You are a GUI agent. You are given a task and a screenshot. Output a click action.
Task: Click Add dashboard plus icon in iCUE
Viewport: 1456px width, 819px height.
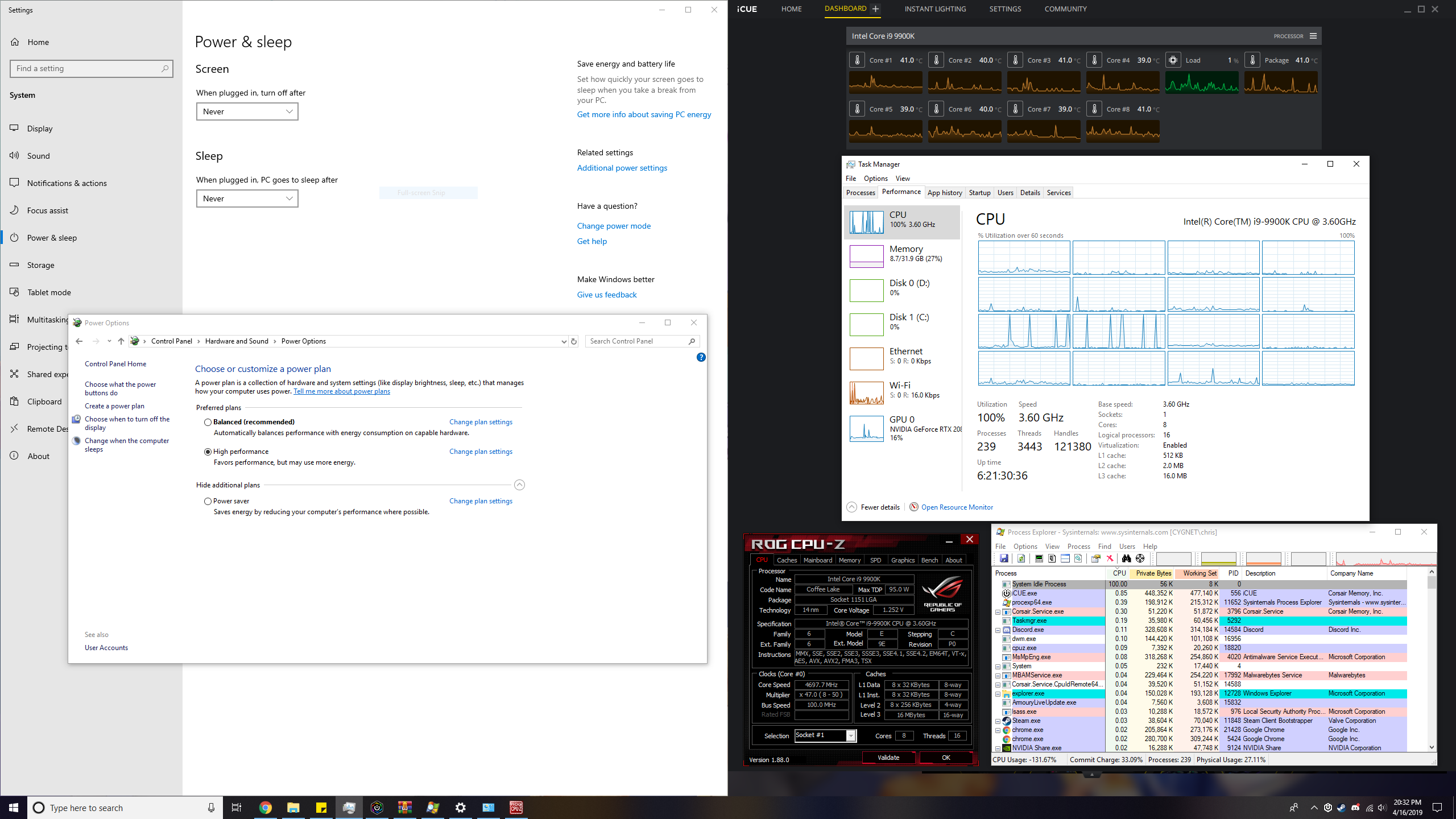click(x=876, y=9)
